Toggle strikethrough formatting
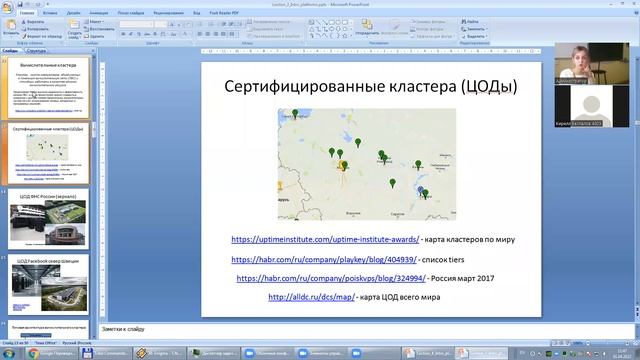Viewport: 640px width, 360px height. pyautogui.click(x=147, y=34)
